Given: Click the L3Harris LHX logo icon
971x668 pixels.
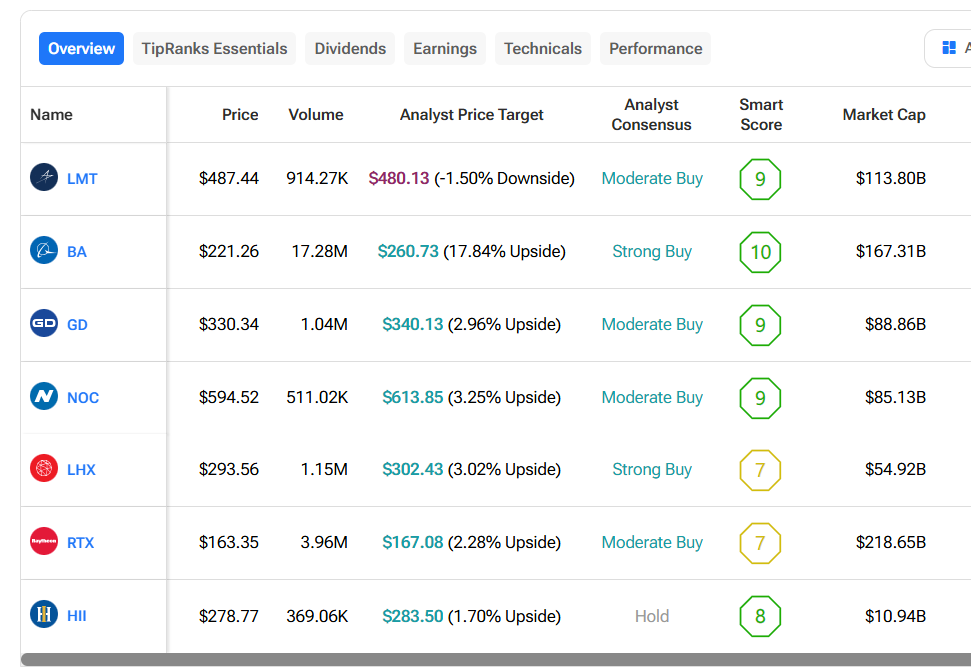Looking at the screenshot, I should pyautogui.click(x=44, y=469).
